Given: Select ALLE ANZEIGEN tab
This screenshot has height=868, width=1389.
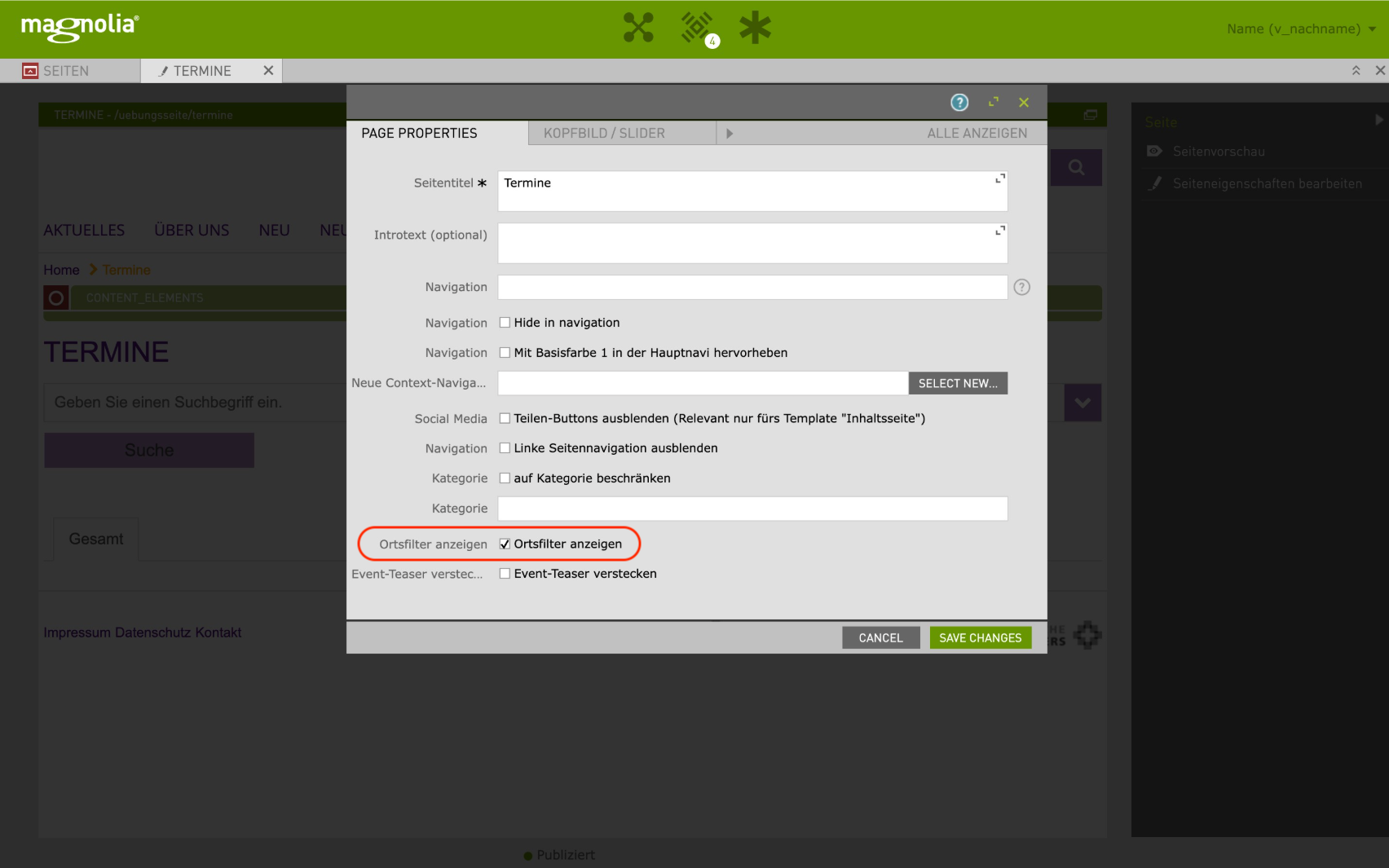Looking at the screenshot, I should click(x=977, y=133).
